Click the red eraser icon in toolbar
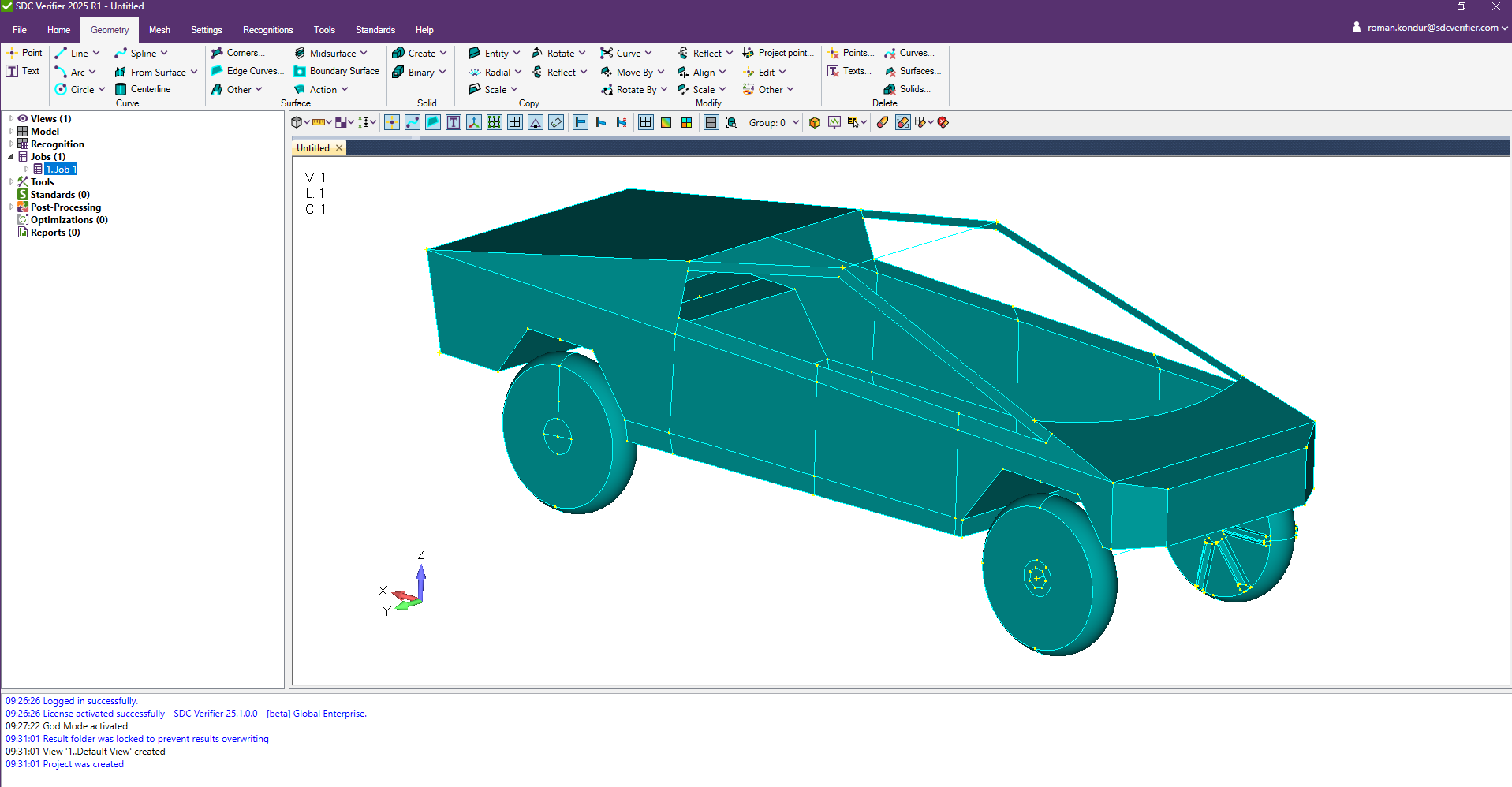Viewport: 1512px width, 787px height. pyautogui.click(x=883, y=122)
